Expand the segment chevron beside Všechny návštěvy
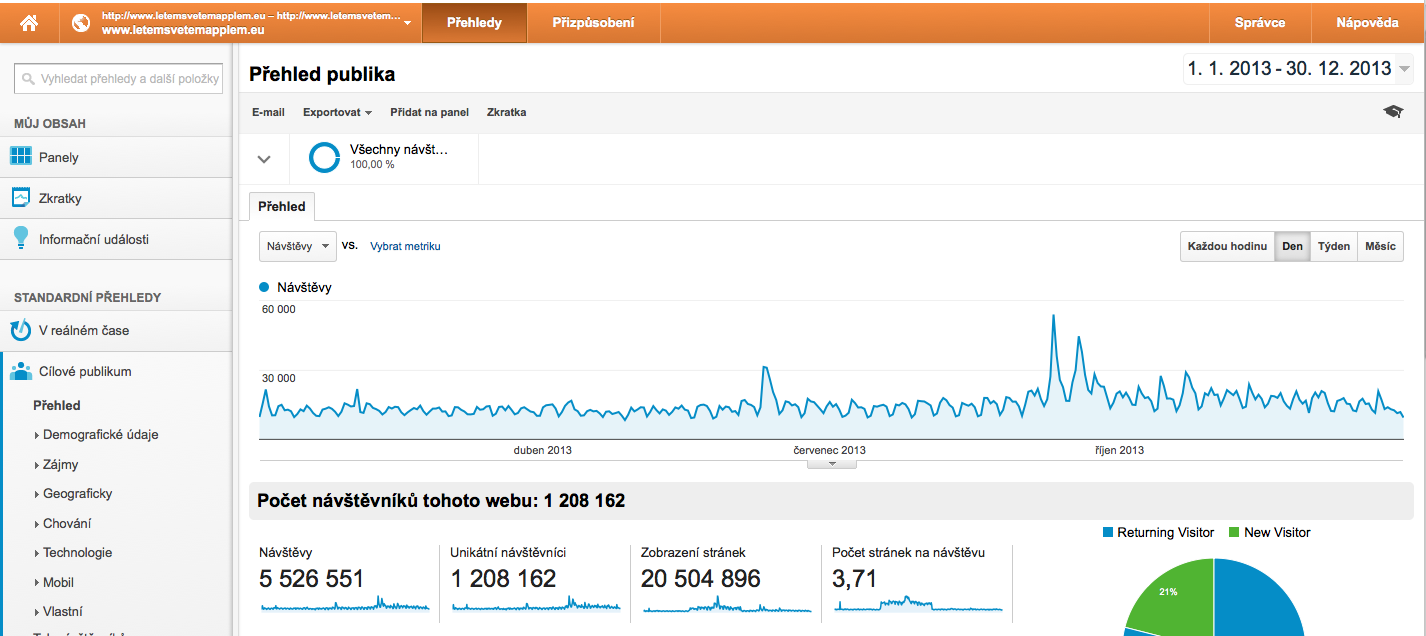1426x636 pixels. [x=264, y=159]
